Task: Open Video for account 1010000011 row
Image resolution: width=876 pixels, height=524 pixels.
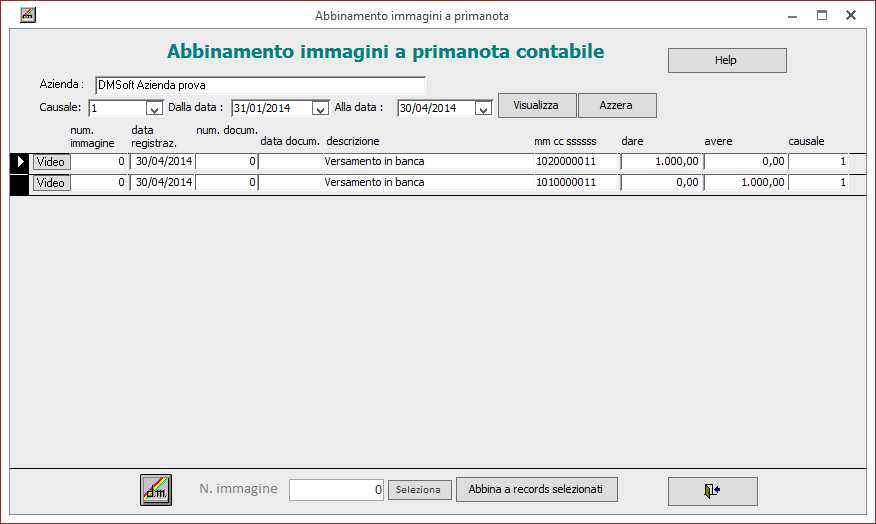Action: pos(51,183)
